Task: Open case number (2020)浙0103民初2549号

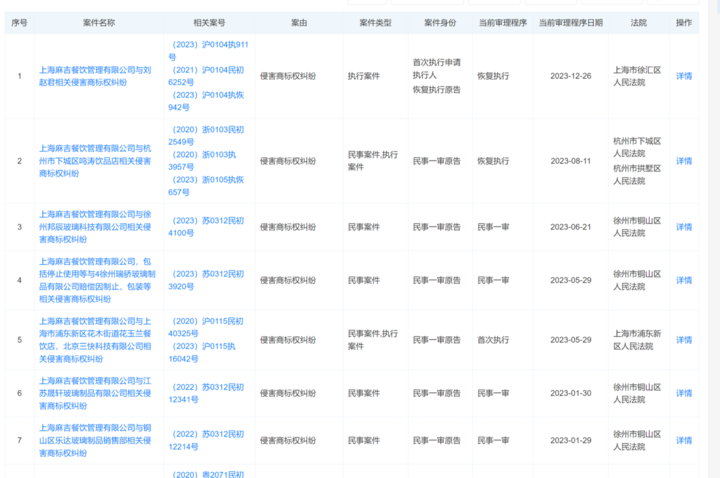Action: click(x=206, y=136)
